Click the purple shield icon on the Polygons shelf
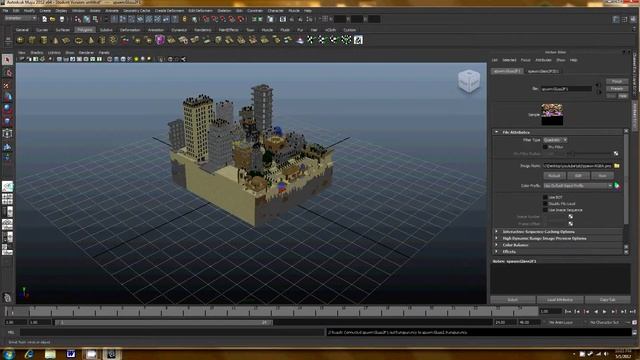The height and width of the screenshot is (360, 640). [160, 40]
